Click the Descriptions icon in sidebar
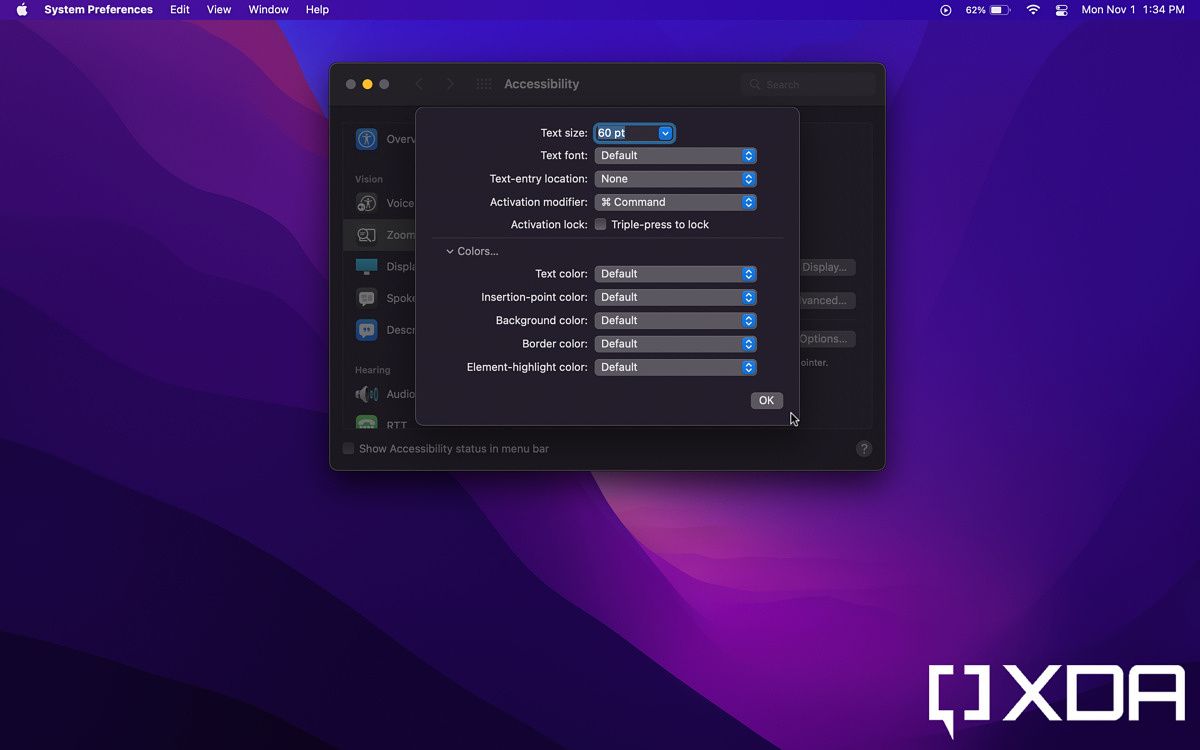The width and height of the screenshot is (1200, 750). (x=367, y=330)
